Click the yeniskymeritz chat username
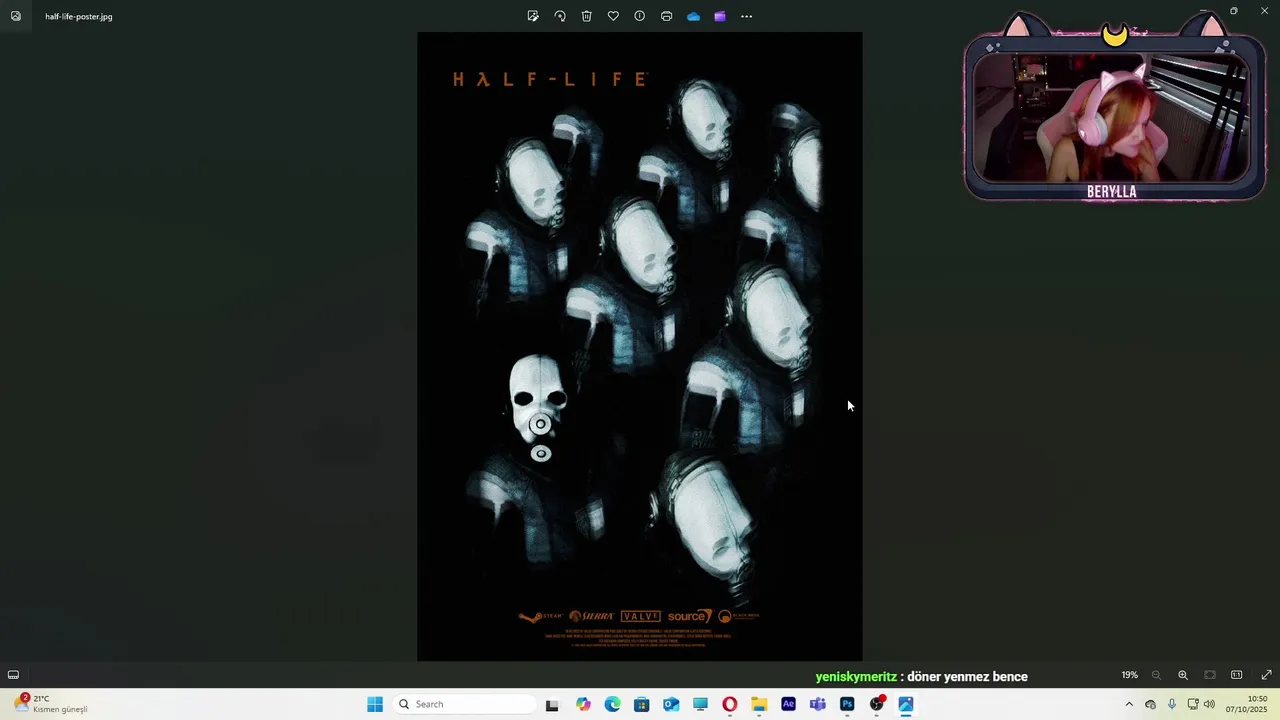 (856, 677)
